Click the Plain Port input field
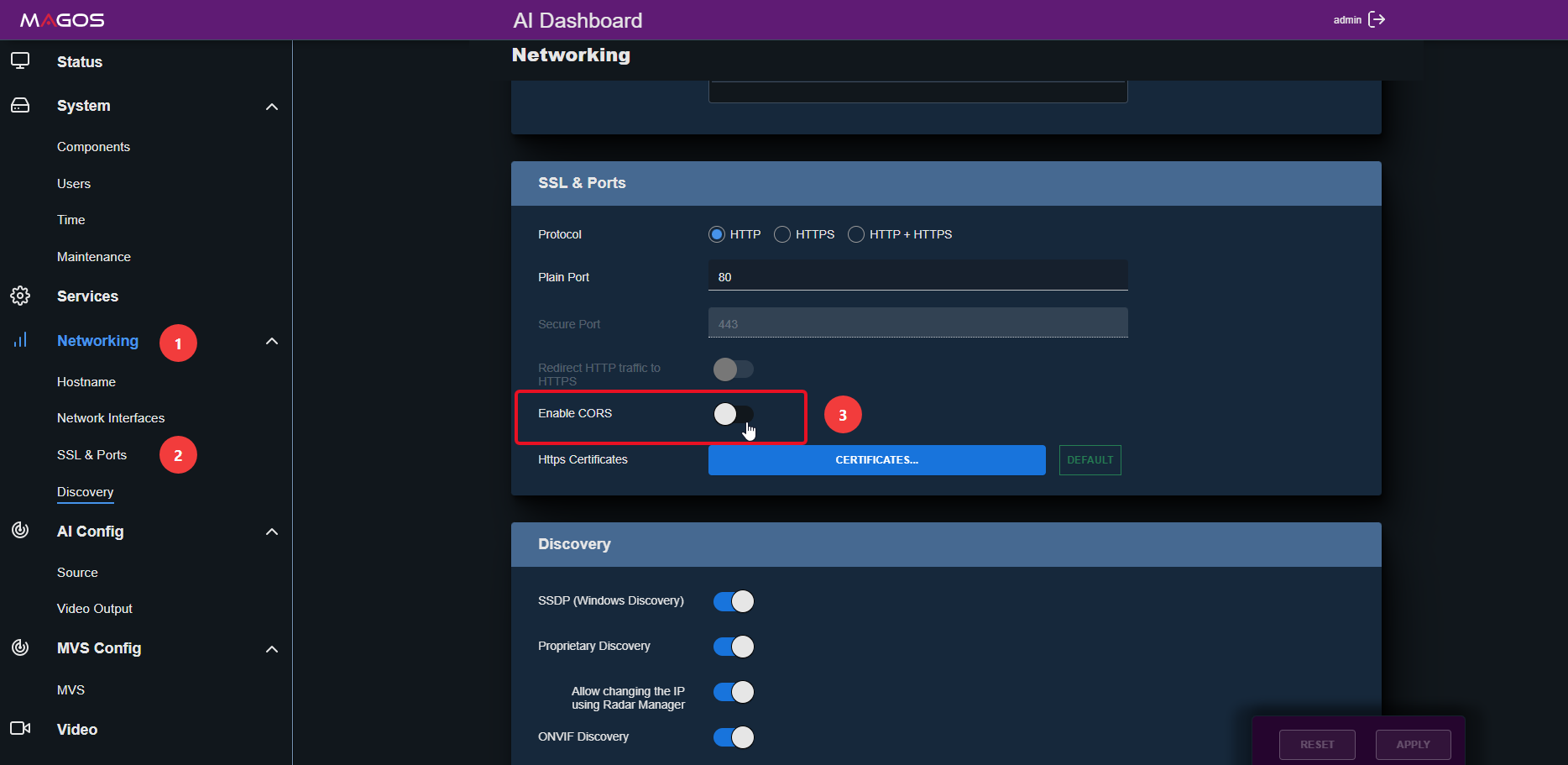 [x=918, y=276]
